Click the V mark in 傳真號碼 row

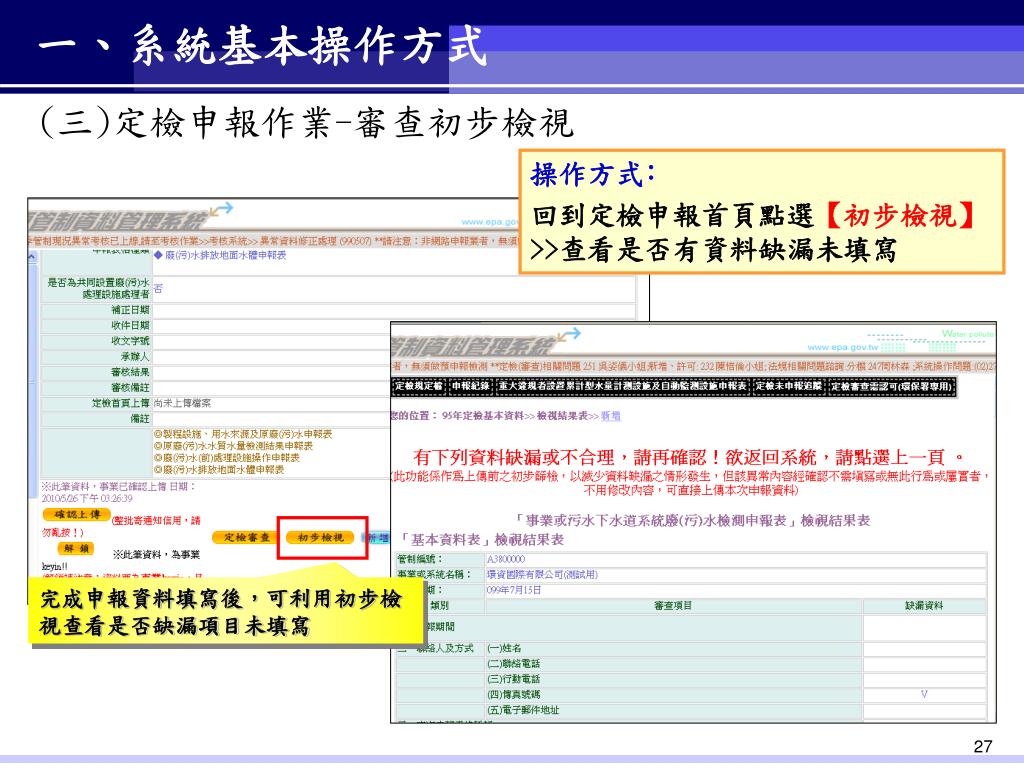(924, 694)
